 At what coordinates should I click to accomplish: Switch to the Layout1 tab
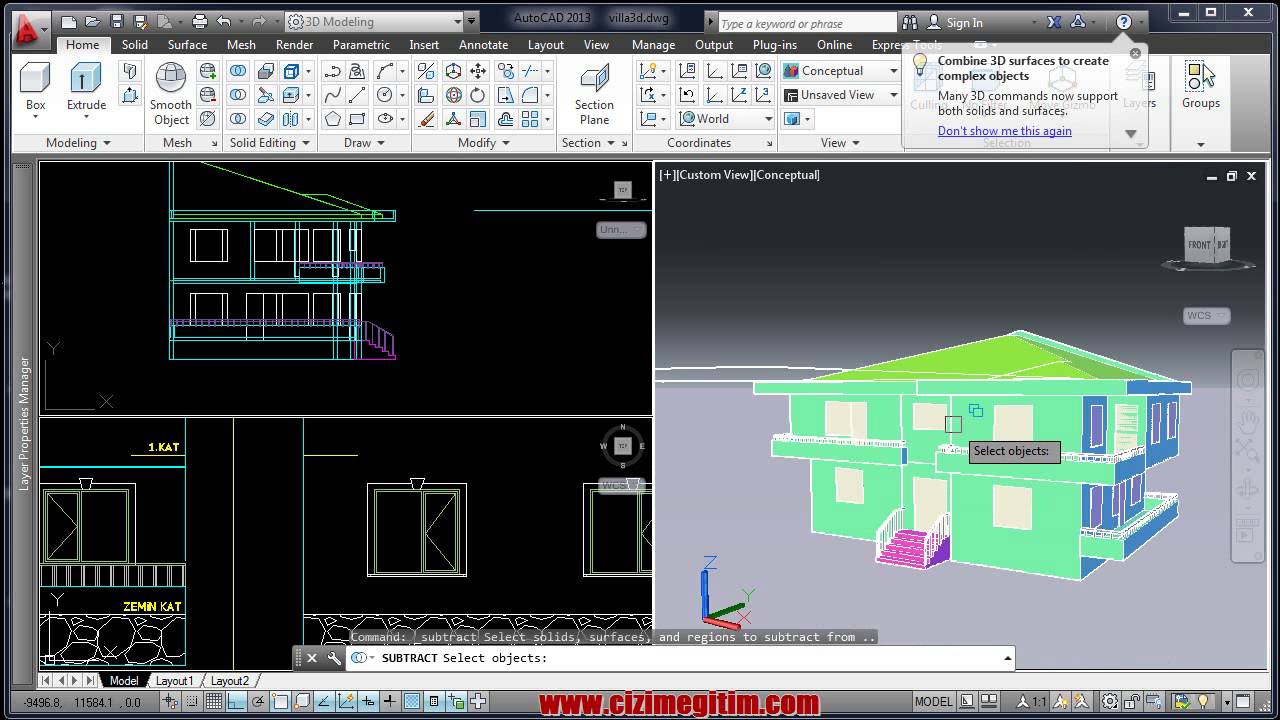[174, 681]
